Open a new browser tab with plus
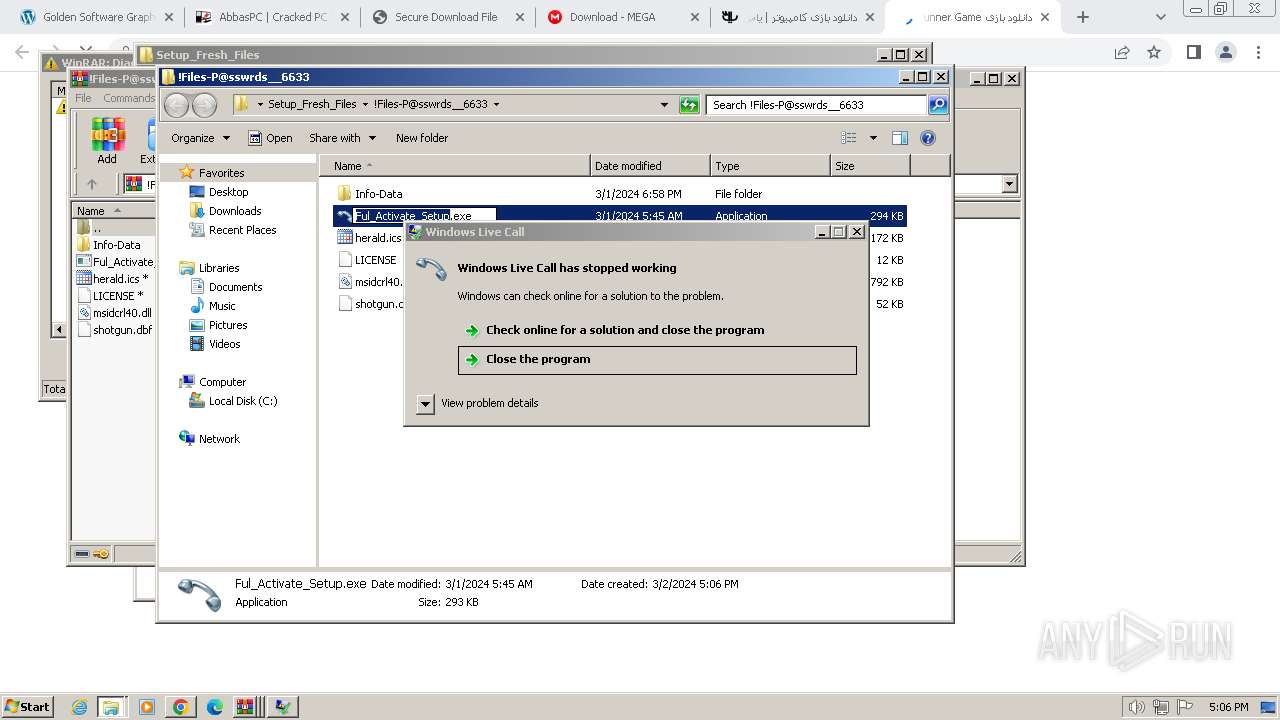Screen dimensions: 1280x720 [1082, 17]
